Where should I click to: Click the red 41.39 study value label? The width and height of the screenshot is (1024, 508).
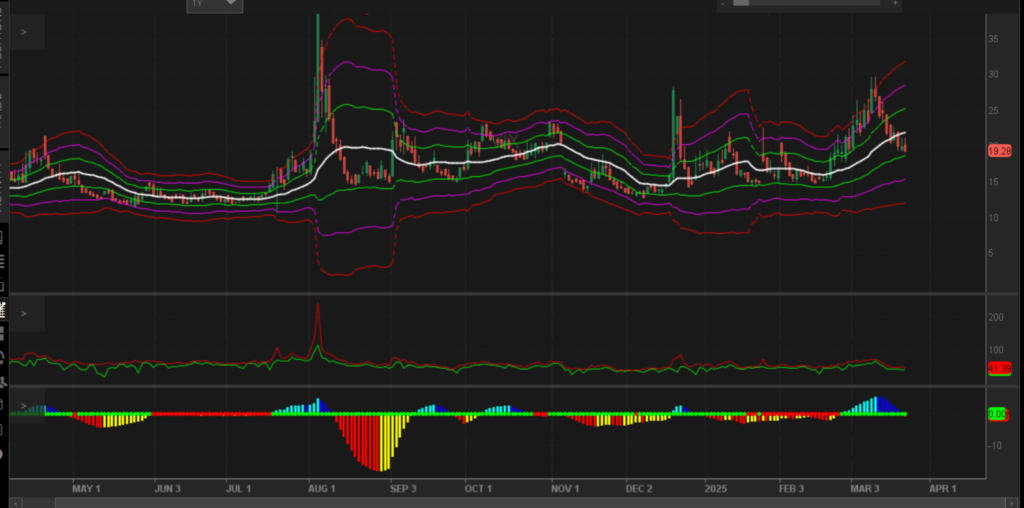[999, 369]
